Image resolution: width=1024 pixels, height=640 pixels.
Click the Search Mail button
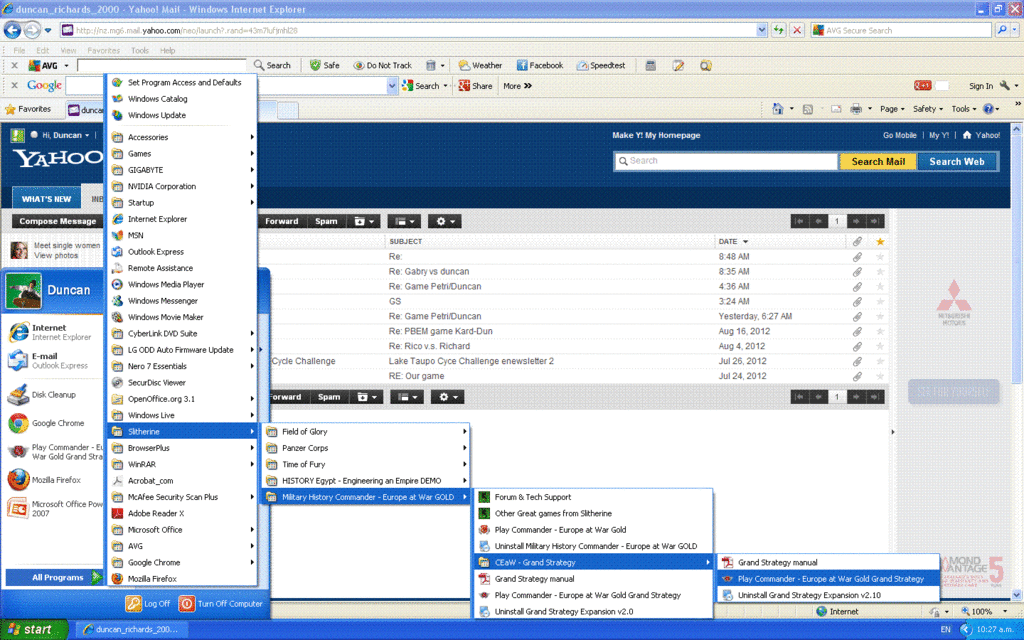pyautogui.click(x=878, y=161)
